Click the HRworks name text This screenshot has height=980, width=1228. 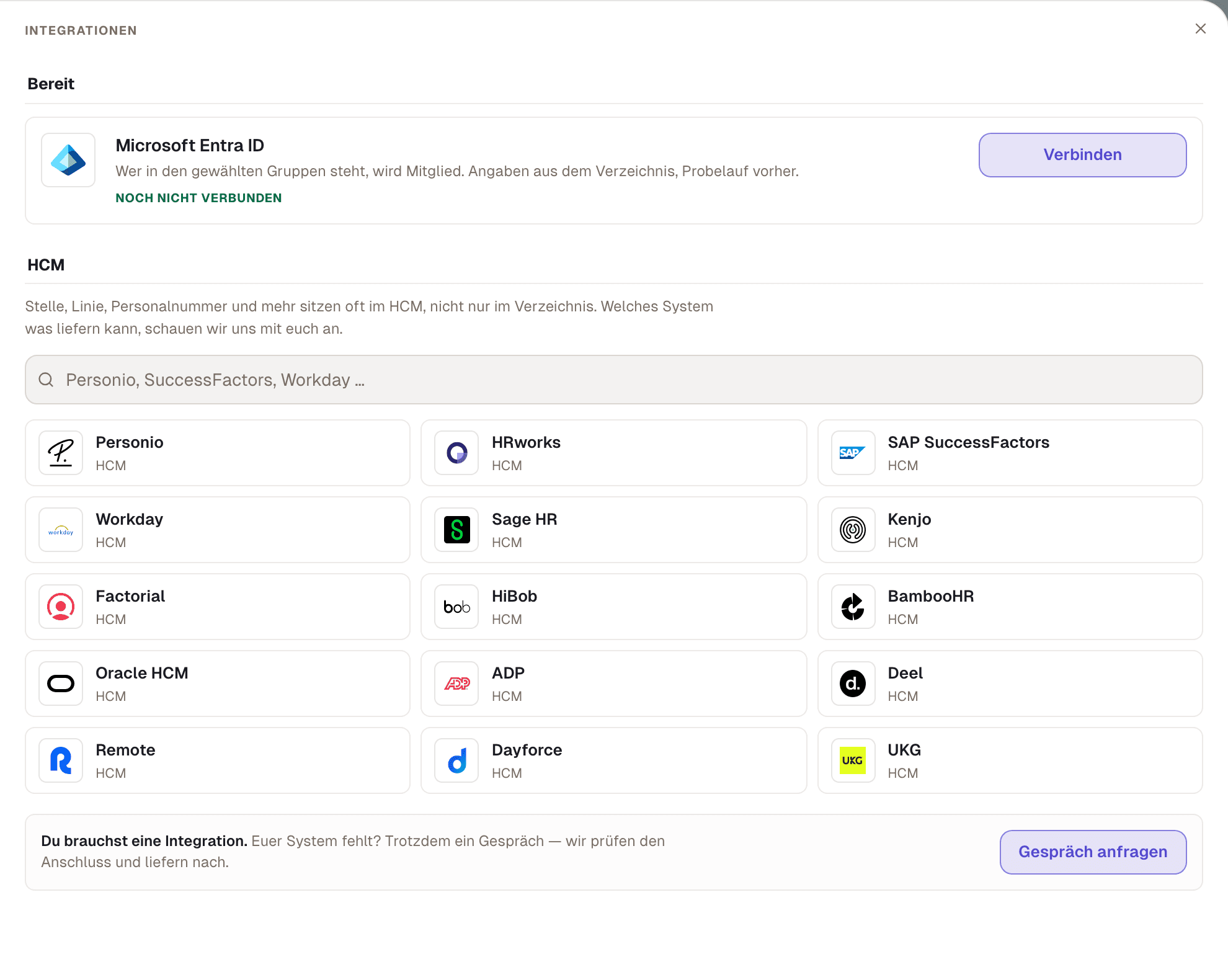pyautogui.click(x=526, y=442)
